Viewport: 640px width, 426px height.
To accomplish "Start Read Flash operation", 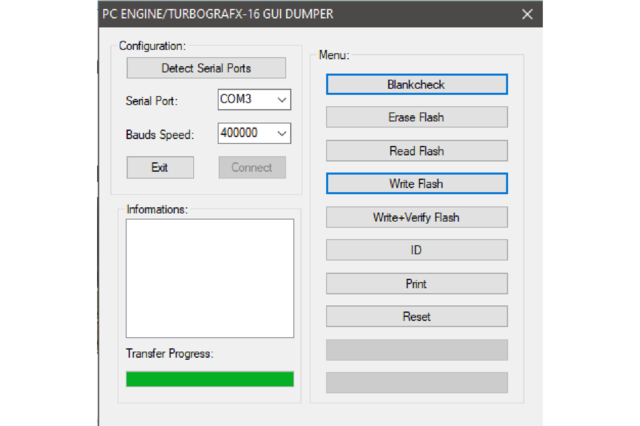I will (x=417, y=151).
